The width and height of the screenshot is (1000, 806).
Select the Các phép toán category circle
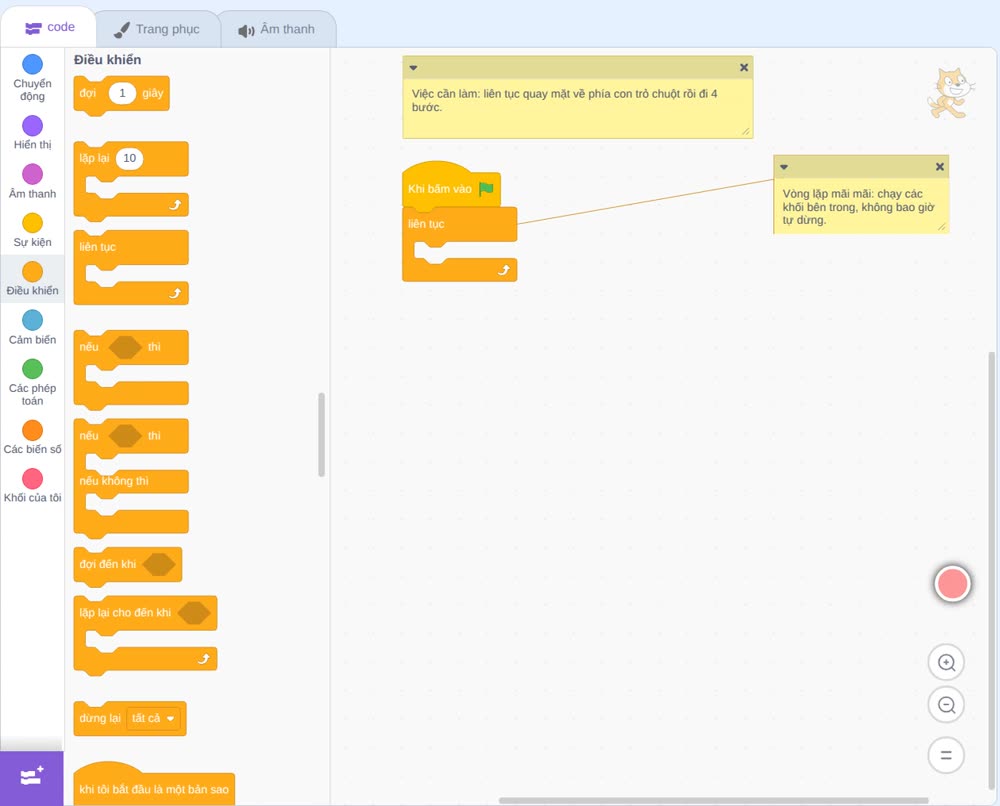point(33,369)
